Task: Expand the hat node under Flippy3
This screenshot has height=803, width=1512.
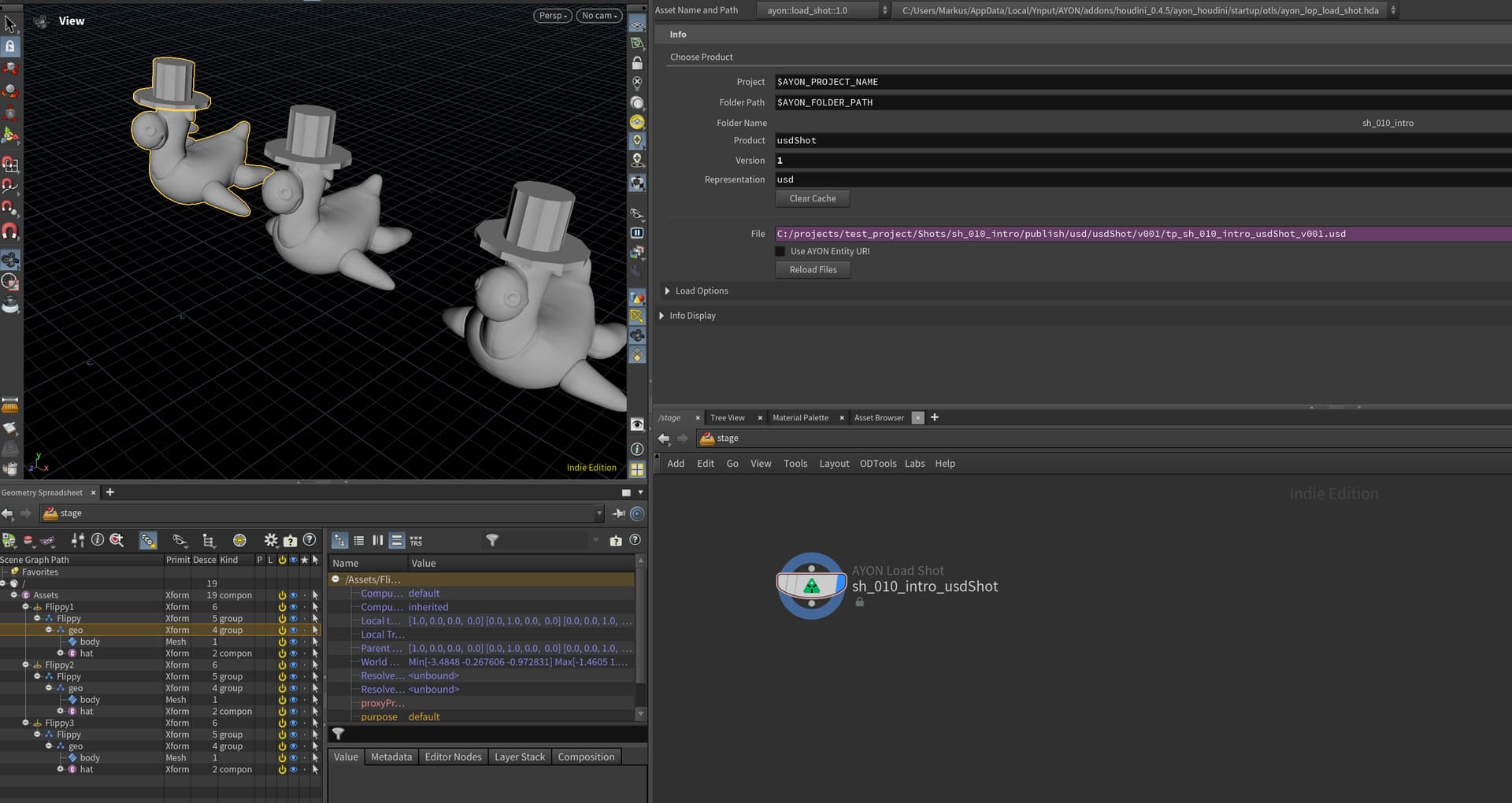Action: click(60, 769)
